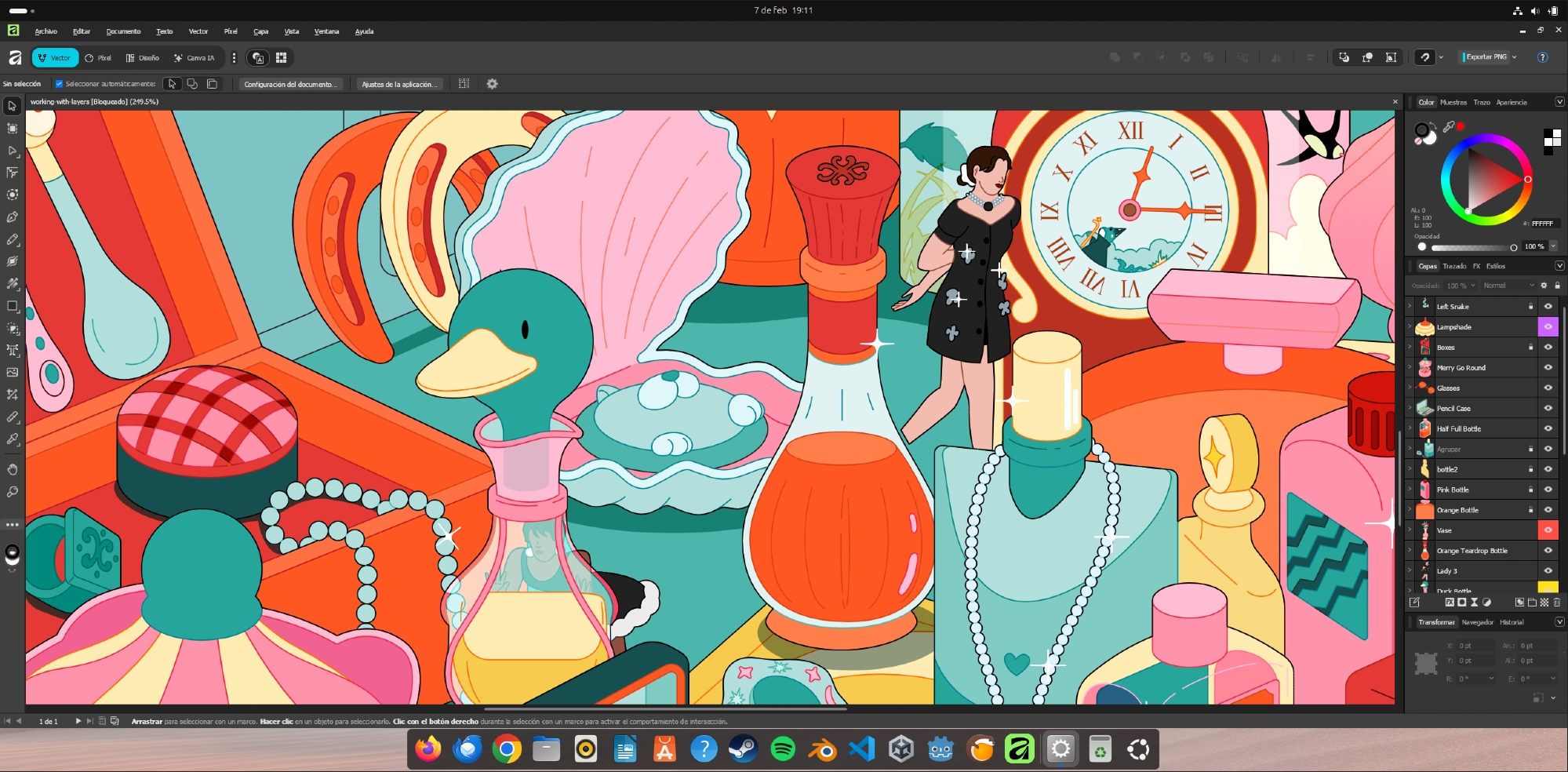Click the delete layer trash icon
Image resolution: width=1568 pixels, height=772 pixels.
tap(1557, 603)
